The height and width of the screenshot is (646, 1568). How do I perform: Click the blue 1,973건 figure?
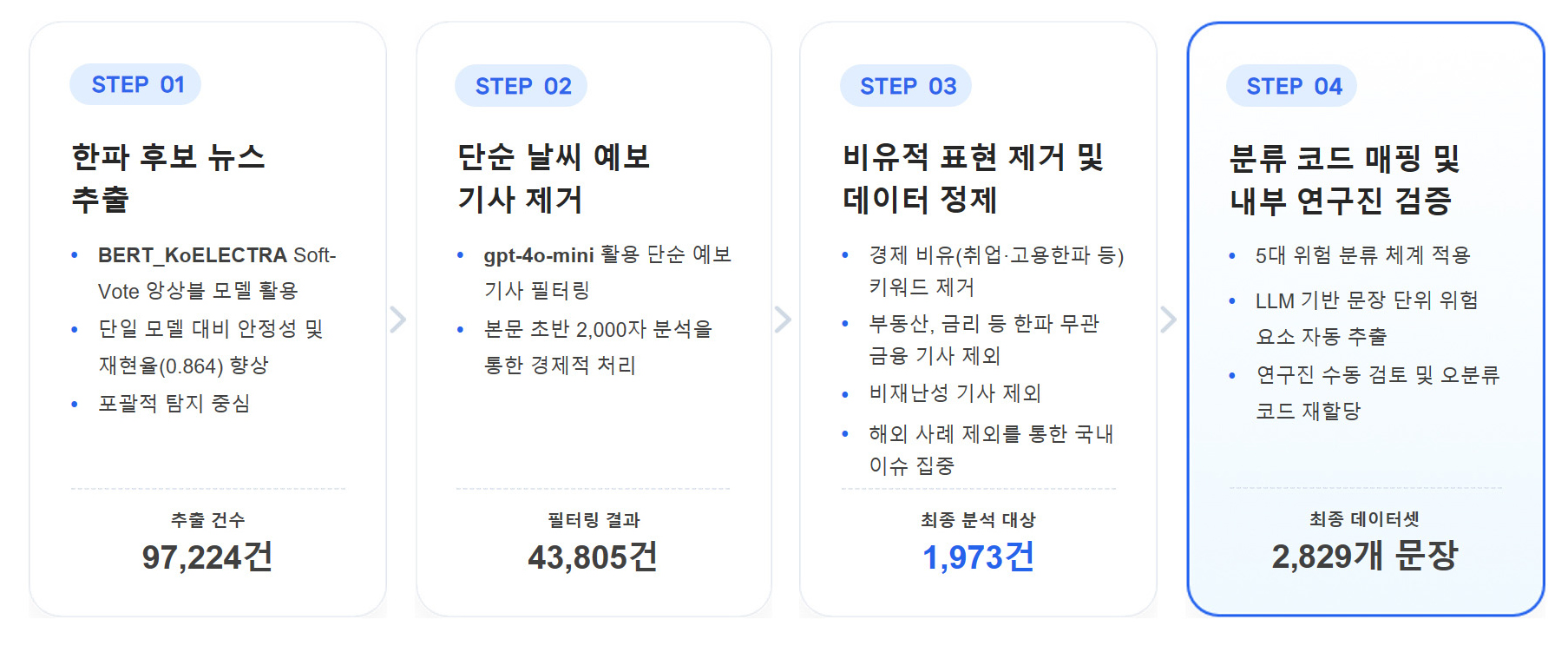tap(978, 557)
